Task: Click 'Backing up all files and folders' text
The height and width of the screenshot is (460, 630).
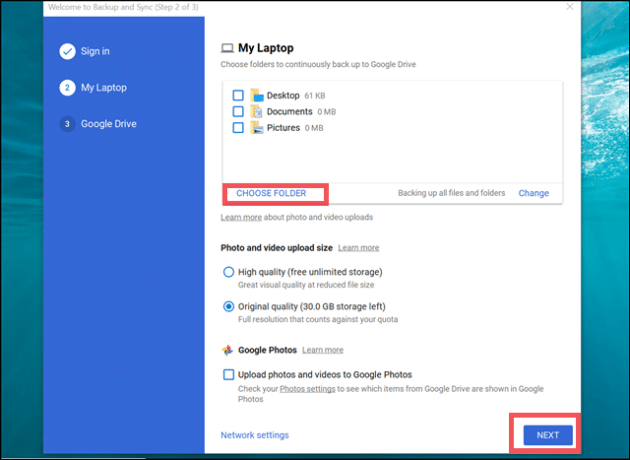Action: 452,193
